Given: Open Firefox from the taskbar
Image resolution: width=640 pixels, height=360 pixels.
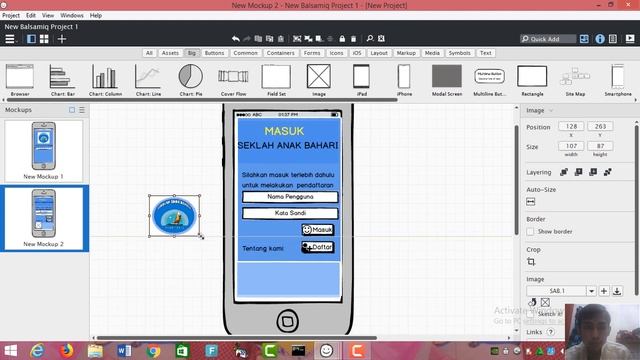Looking at the screenshot, I should pos(67,351).
